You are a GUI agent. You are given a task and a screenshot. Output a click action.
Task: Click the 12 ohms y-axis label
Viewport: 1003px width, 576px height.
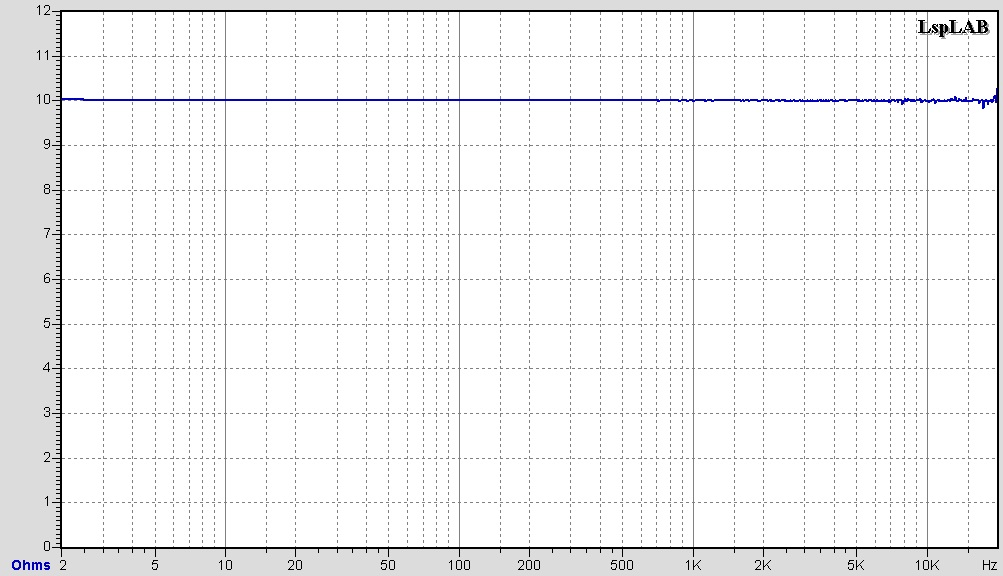pyautogui.click(x=43, y=11)
